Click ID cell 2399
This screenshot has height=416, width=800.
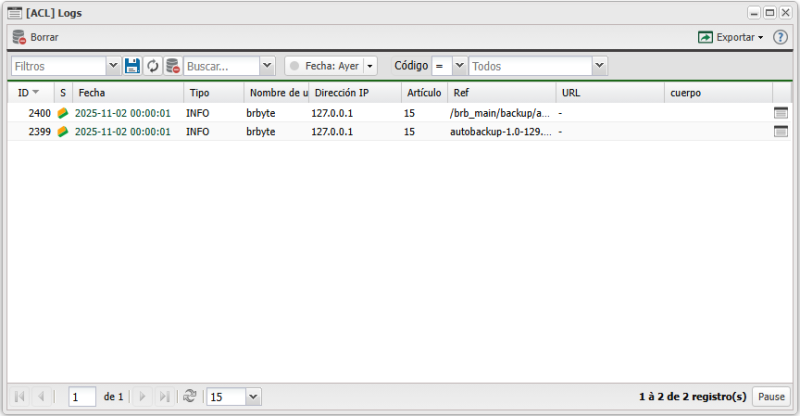coord(39,132)
